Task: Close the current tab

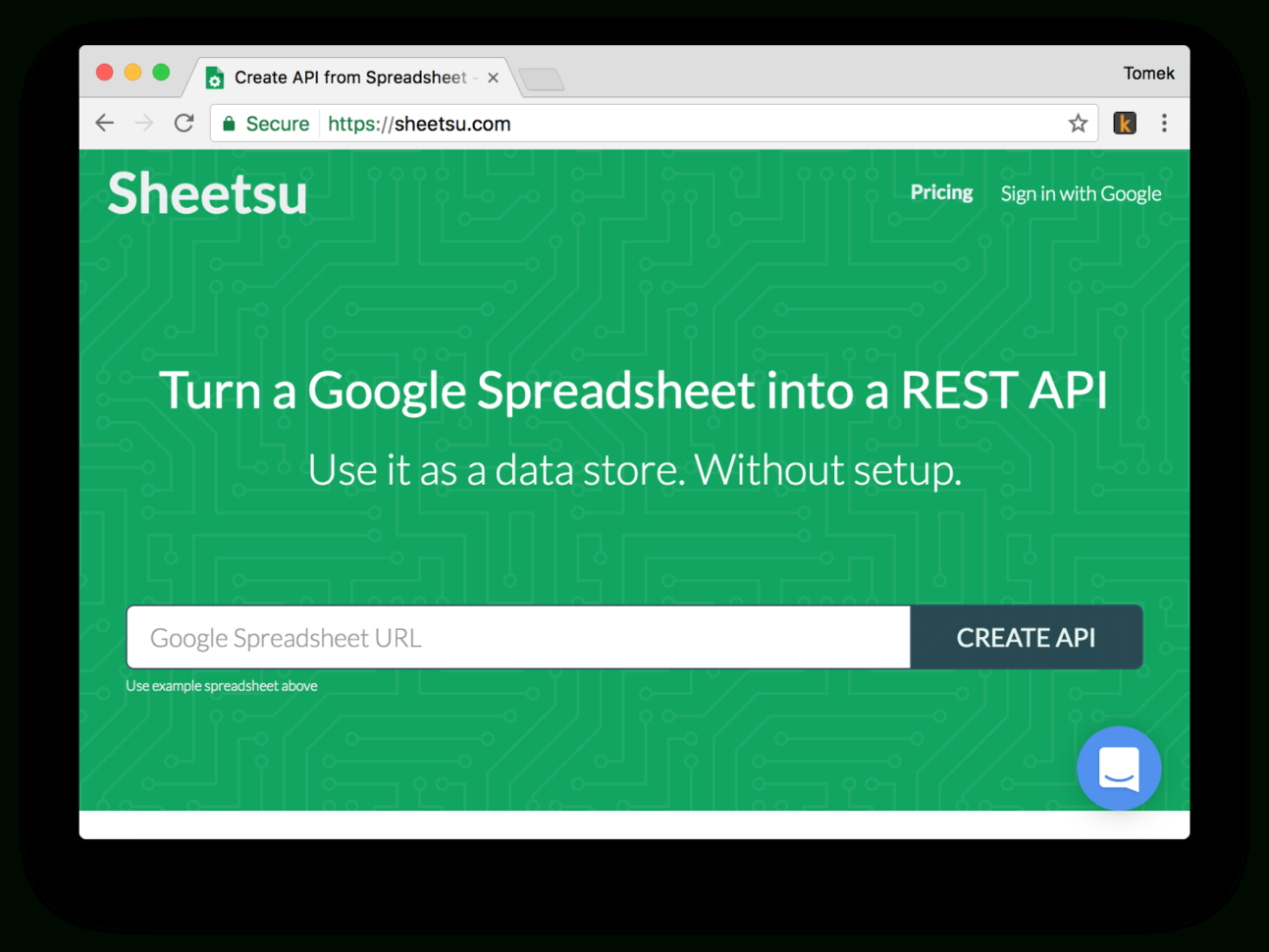Action: click(x=493, y=77)
